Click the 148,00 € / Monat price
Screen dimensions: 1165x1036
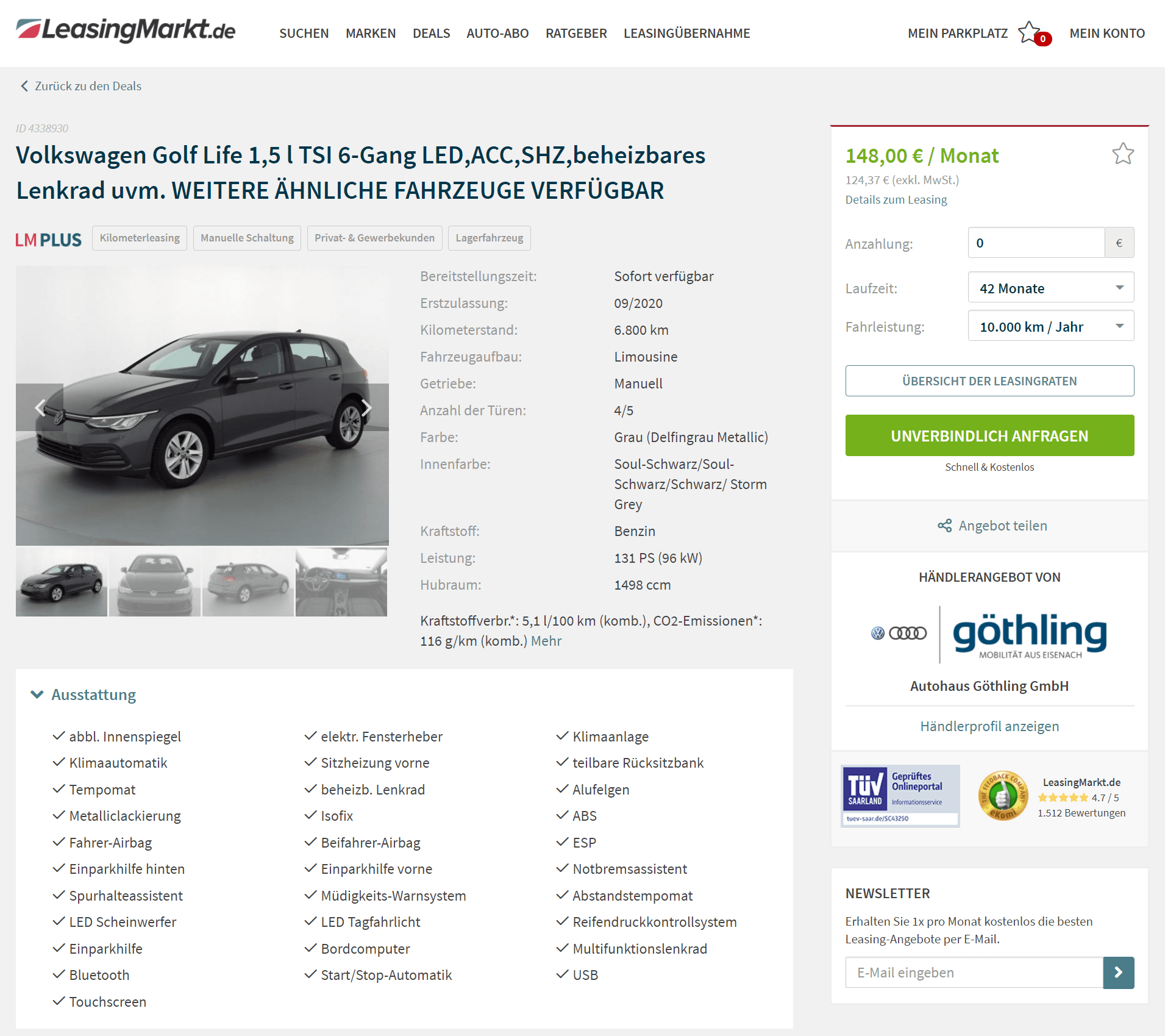point(922,156)
